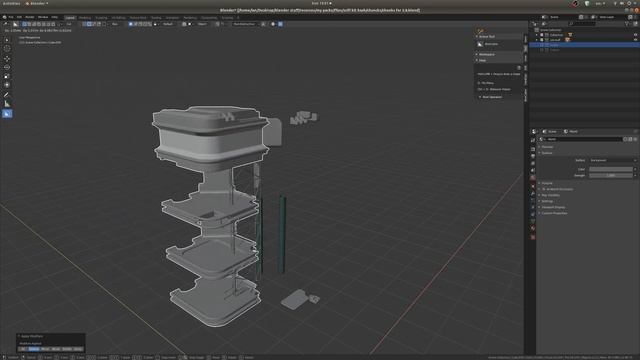Switch to the UV Editing workspace tab
This screenshot has height=360, width=640.
[x=119, y=18]
